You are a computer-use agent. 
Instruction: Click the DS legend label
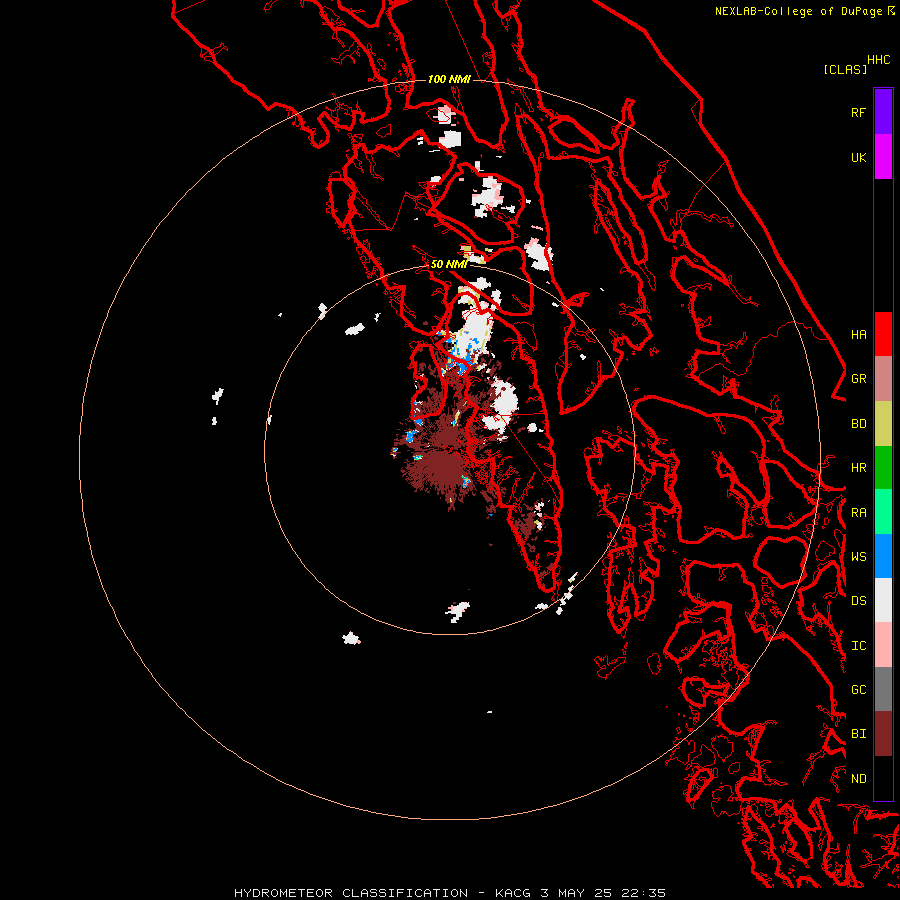click(858, 601)
